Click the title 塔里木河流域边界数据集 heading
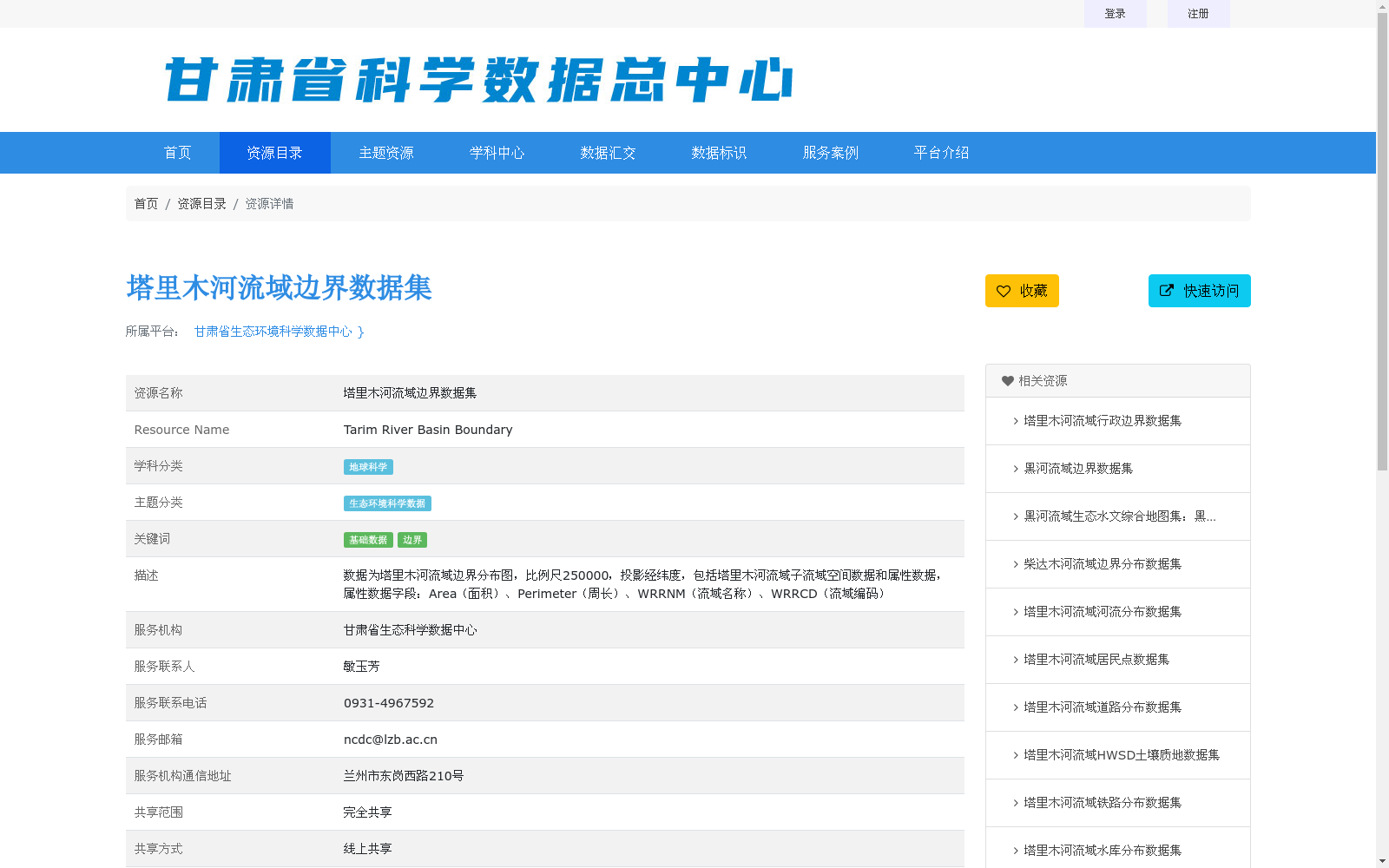Image resolution: width=1389 pixels, height=868 pixels. pyautogui.click(x=279, y=288)
